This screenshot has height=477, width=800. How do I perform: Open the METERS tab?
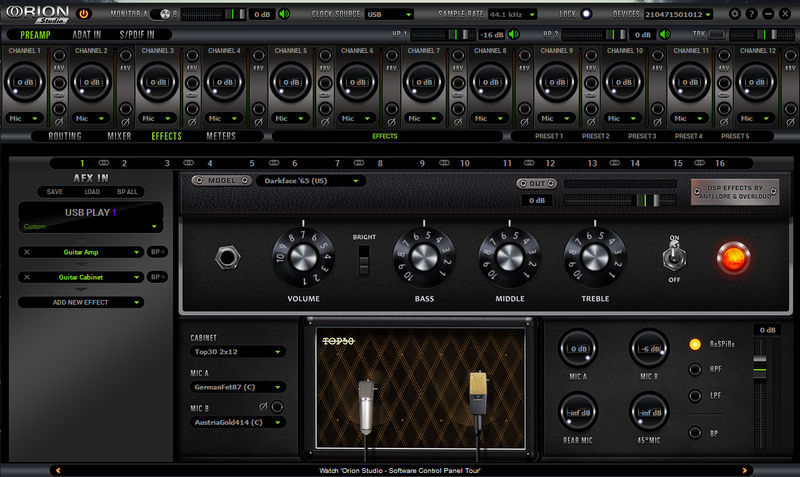point(221,136)
